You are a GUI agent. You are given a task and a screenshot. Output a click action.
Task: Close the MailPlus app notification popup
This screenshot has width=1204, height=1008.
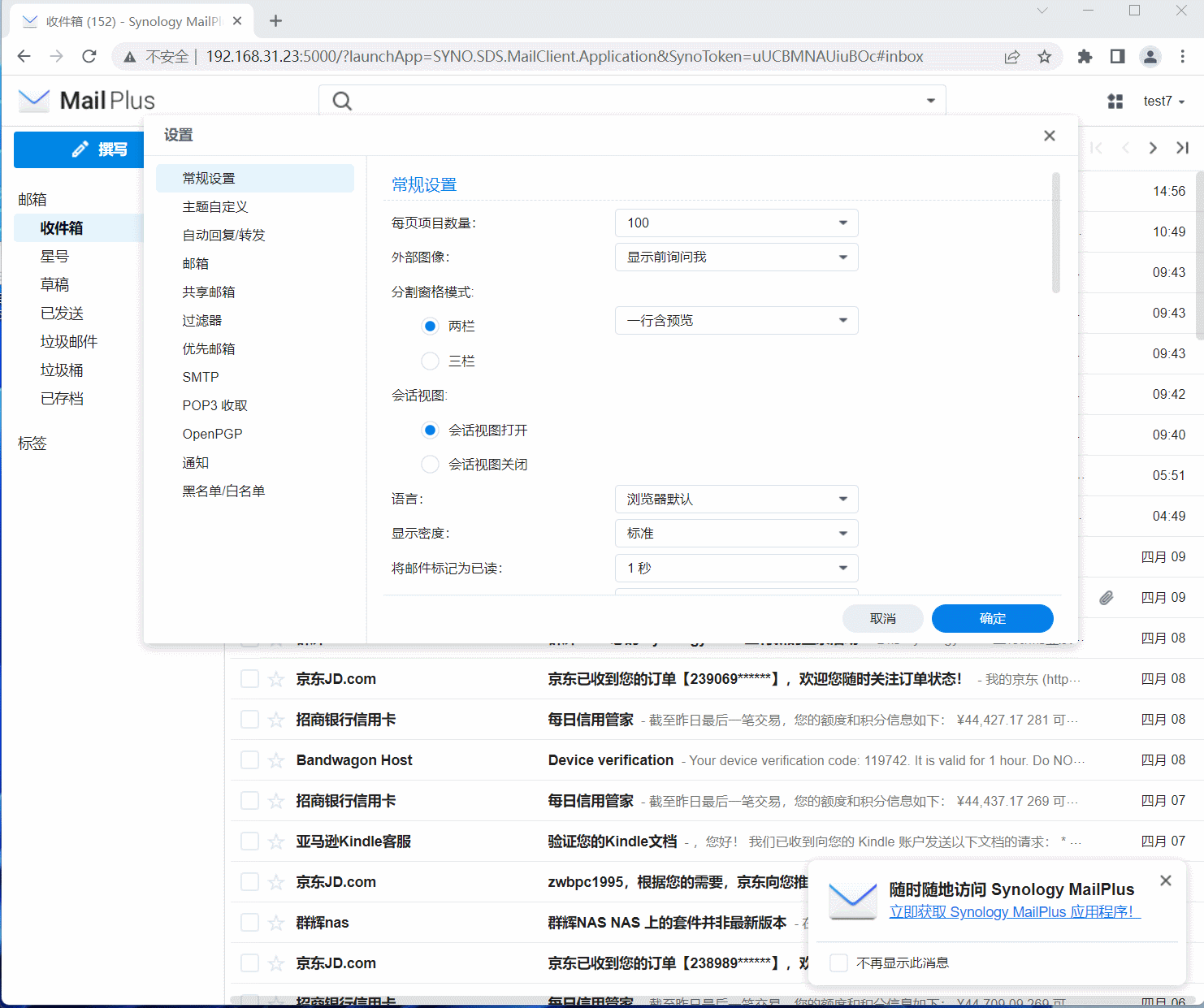coord(1166,880)
